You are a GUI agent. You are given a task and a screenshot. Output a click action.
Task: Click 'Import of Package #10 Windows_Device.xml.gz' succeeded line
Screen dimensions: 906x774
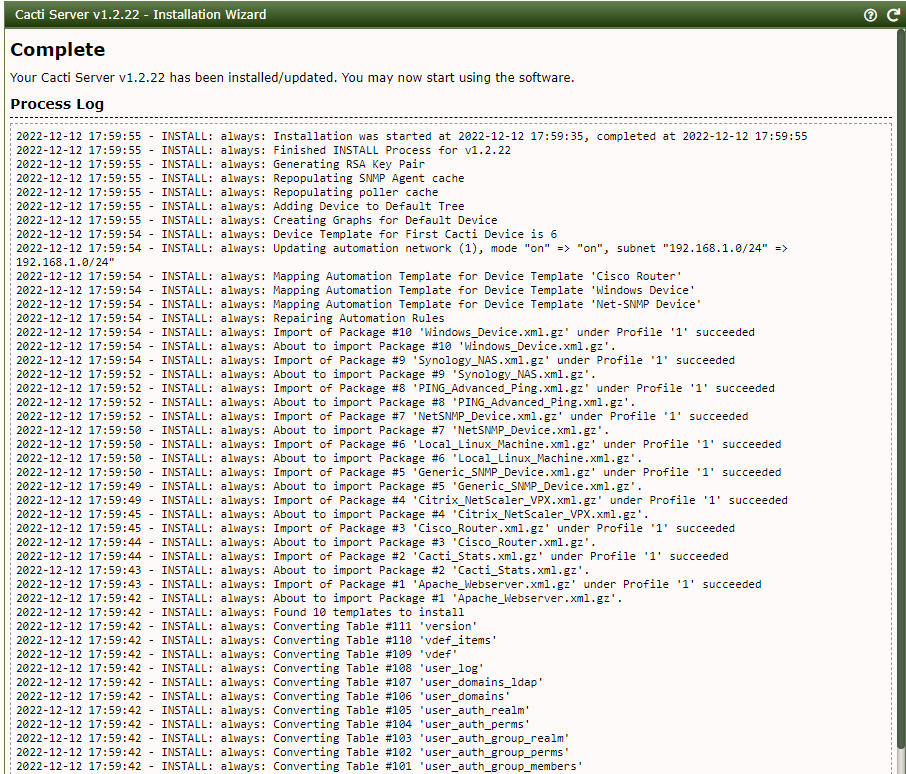385,332
